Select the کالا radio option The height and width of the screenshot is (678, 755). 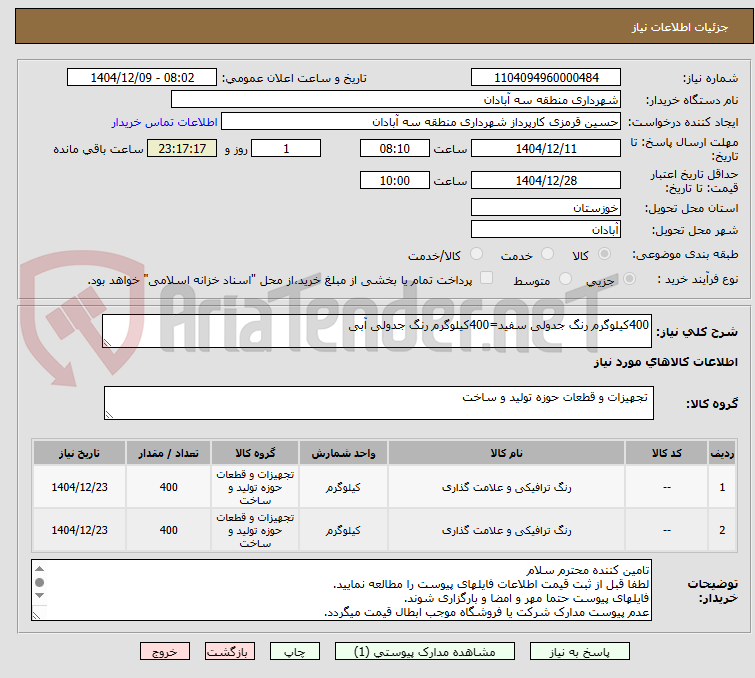604,254
